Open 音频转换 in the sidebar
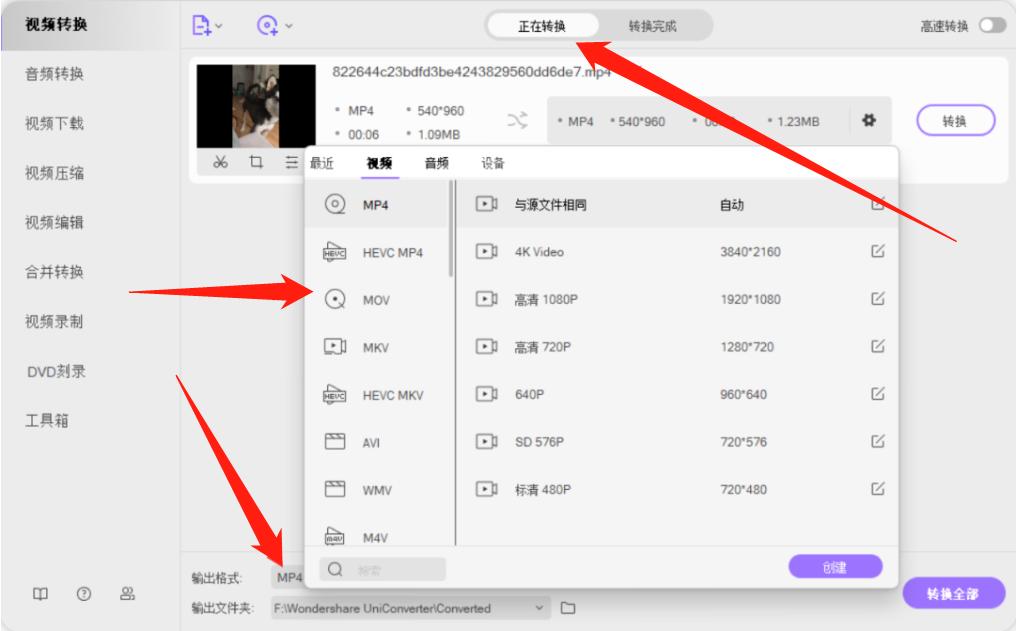 [x=54, y=74]
